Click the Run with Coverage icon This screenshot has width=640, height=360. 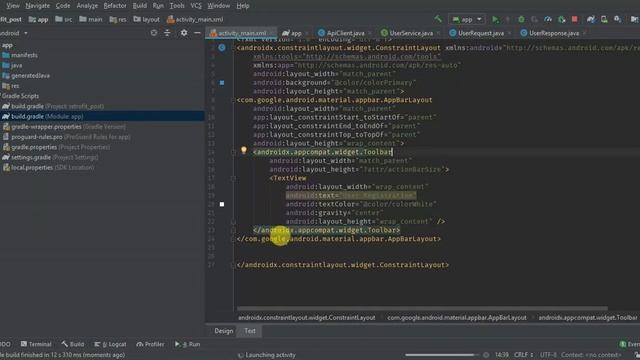click(534, 19)
